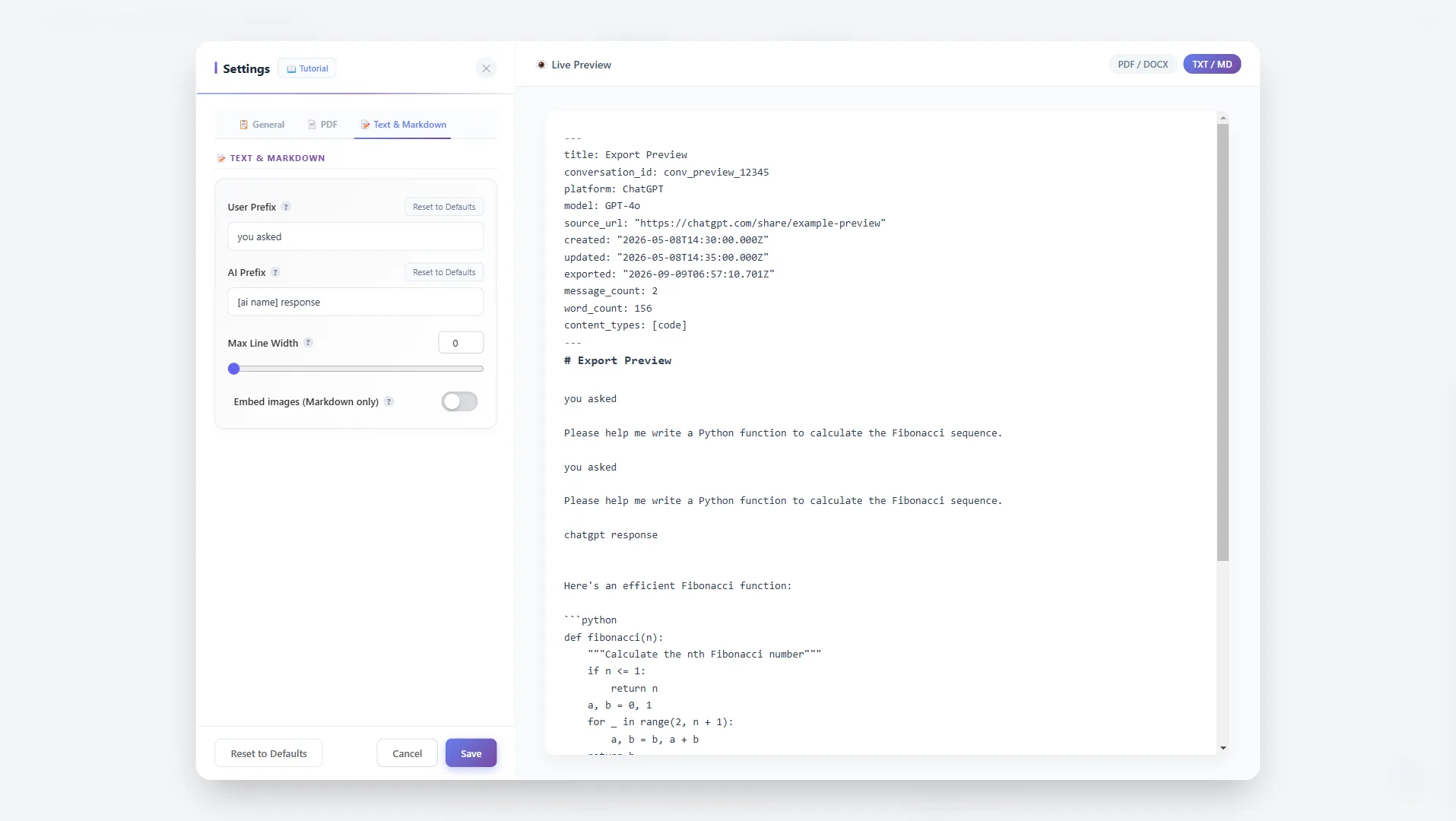This screenshot has width=1456, height=821.
Task: Click the Embed images help question mark
Action: click(389, 401)
